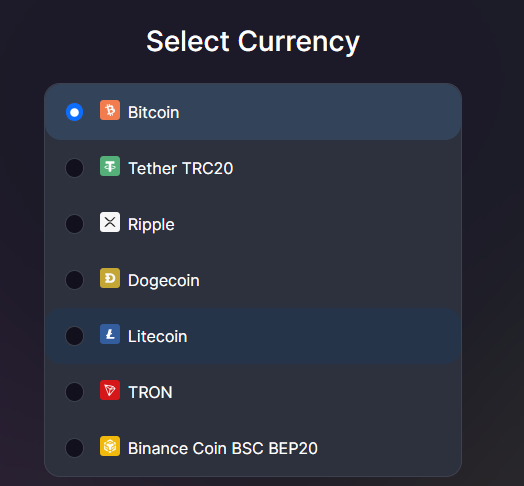This screenshot has height=486, width=524.
Task: Click the TRON text label
Action: tap(150, 392)
